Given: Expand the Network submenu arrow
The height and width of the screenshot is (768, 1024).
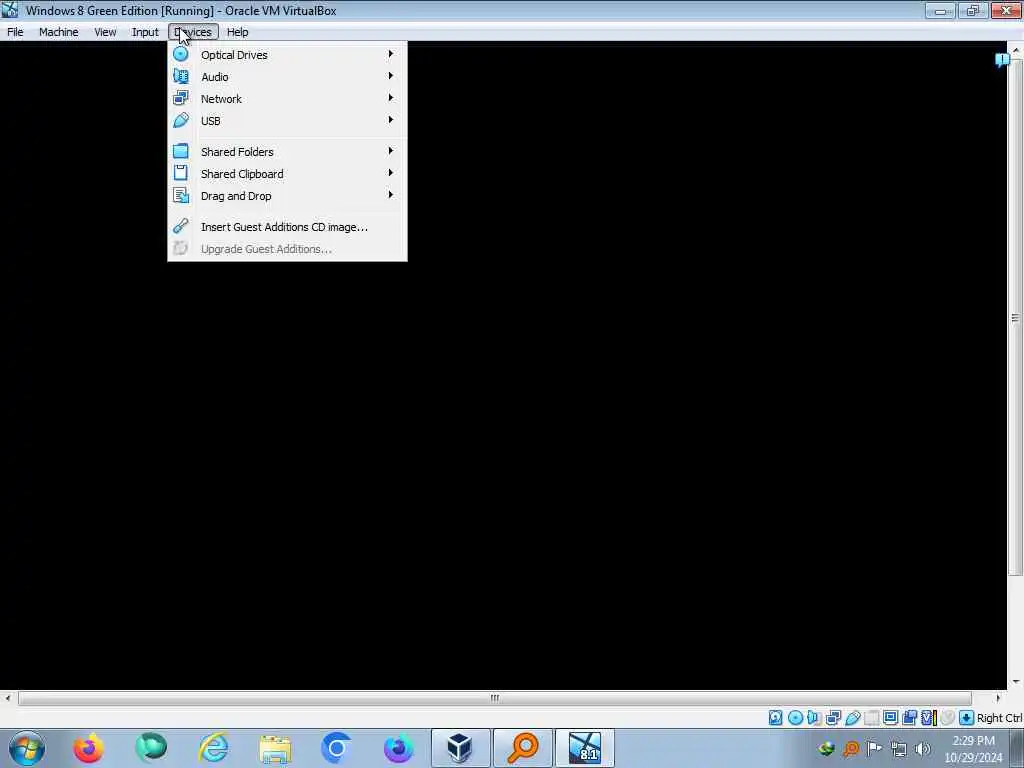Looking at the screenshot, I should click(391, 98).
